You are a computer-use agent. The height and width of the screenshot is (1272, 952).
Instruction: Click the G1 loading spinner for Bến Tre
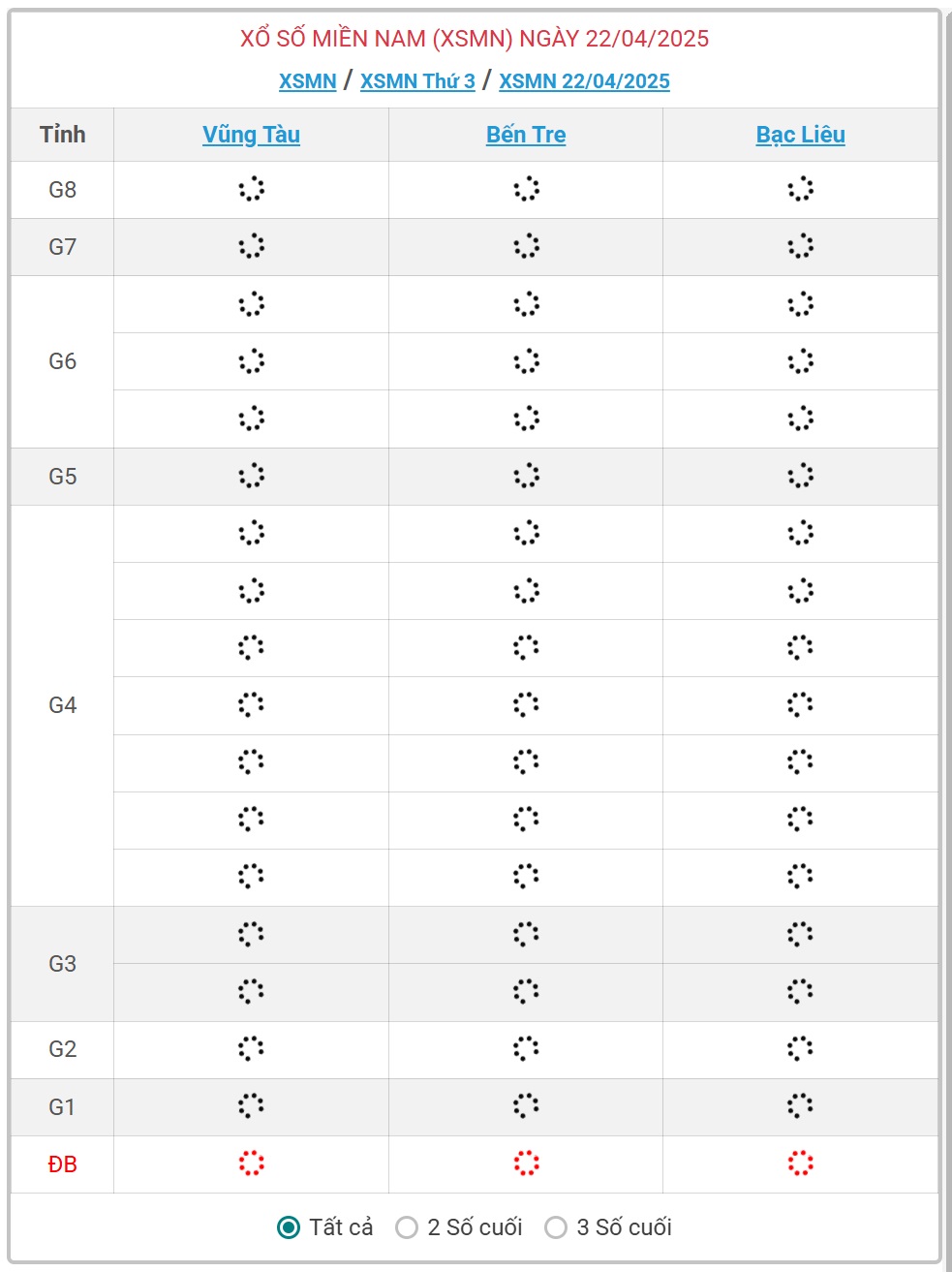click(x=526, y=1106)
